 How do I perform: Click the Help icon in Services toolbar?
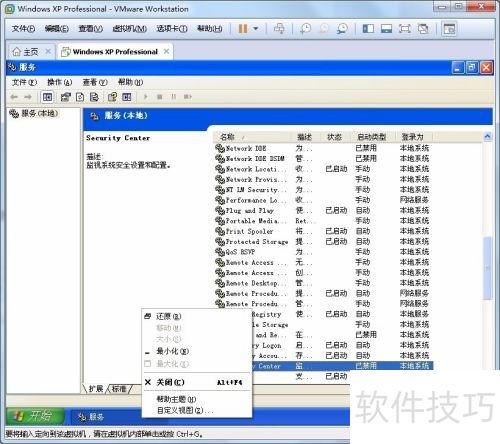click(x=112, y=97)
